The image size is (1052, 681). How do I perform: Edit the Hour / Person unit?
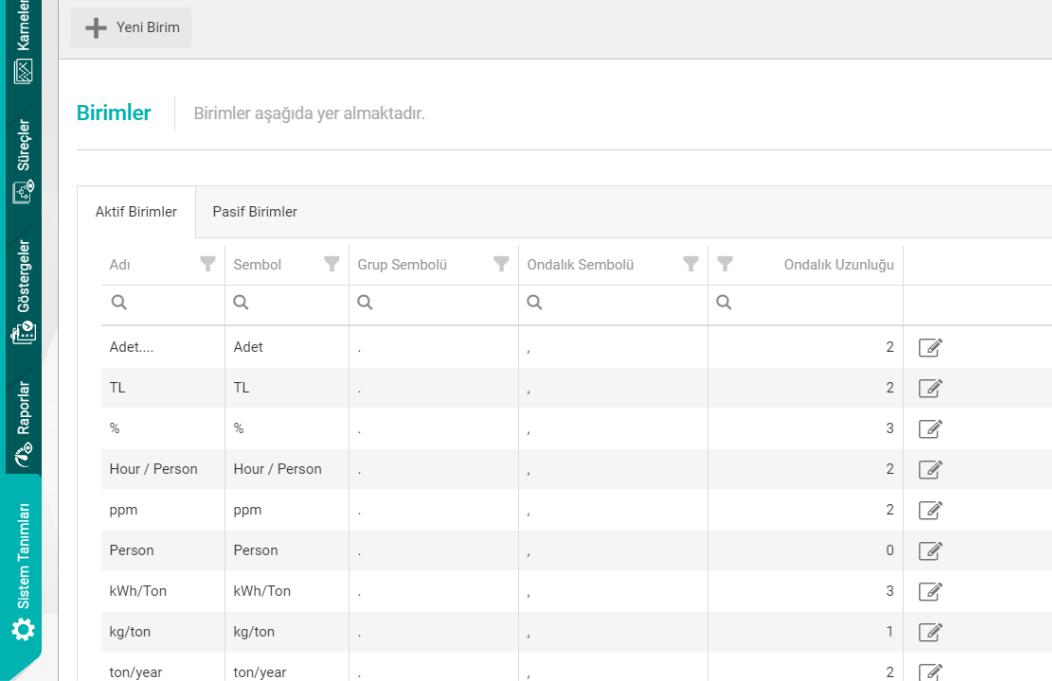click(x=929, y=469)
